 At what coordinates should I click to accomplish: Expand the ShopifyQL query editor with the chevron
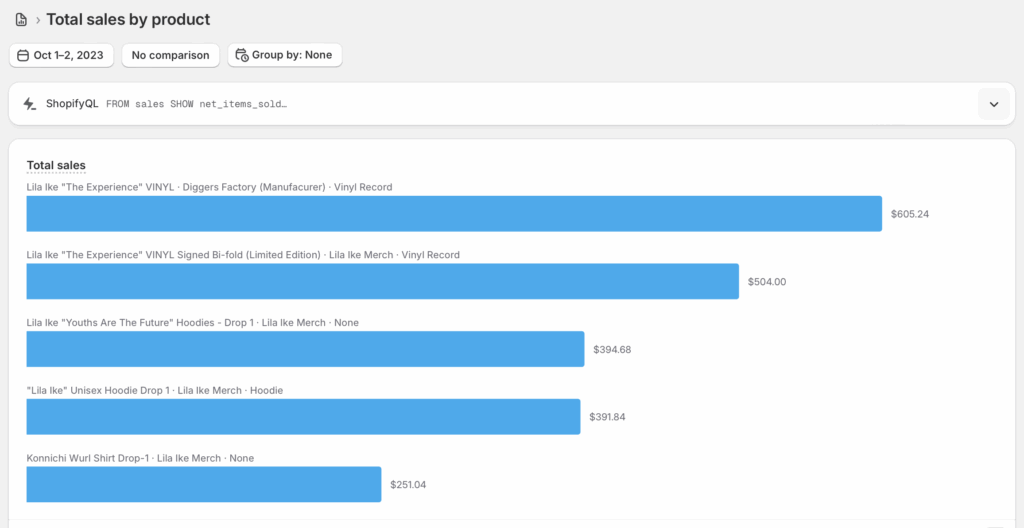tap(993, 104)
